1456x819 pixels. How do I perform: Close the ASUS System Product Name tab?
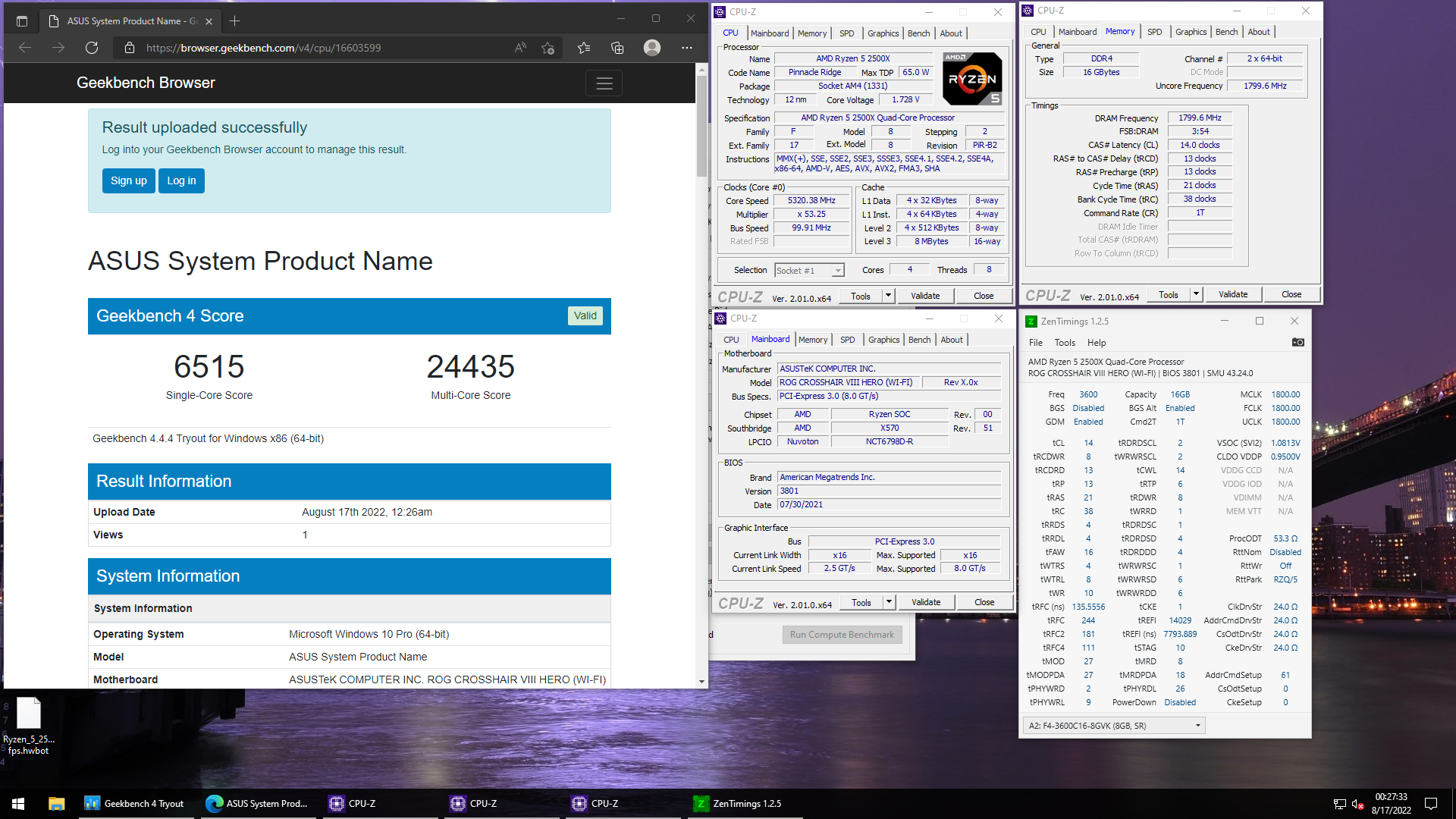point(209,21)
